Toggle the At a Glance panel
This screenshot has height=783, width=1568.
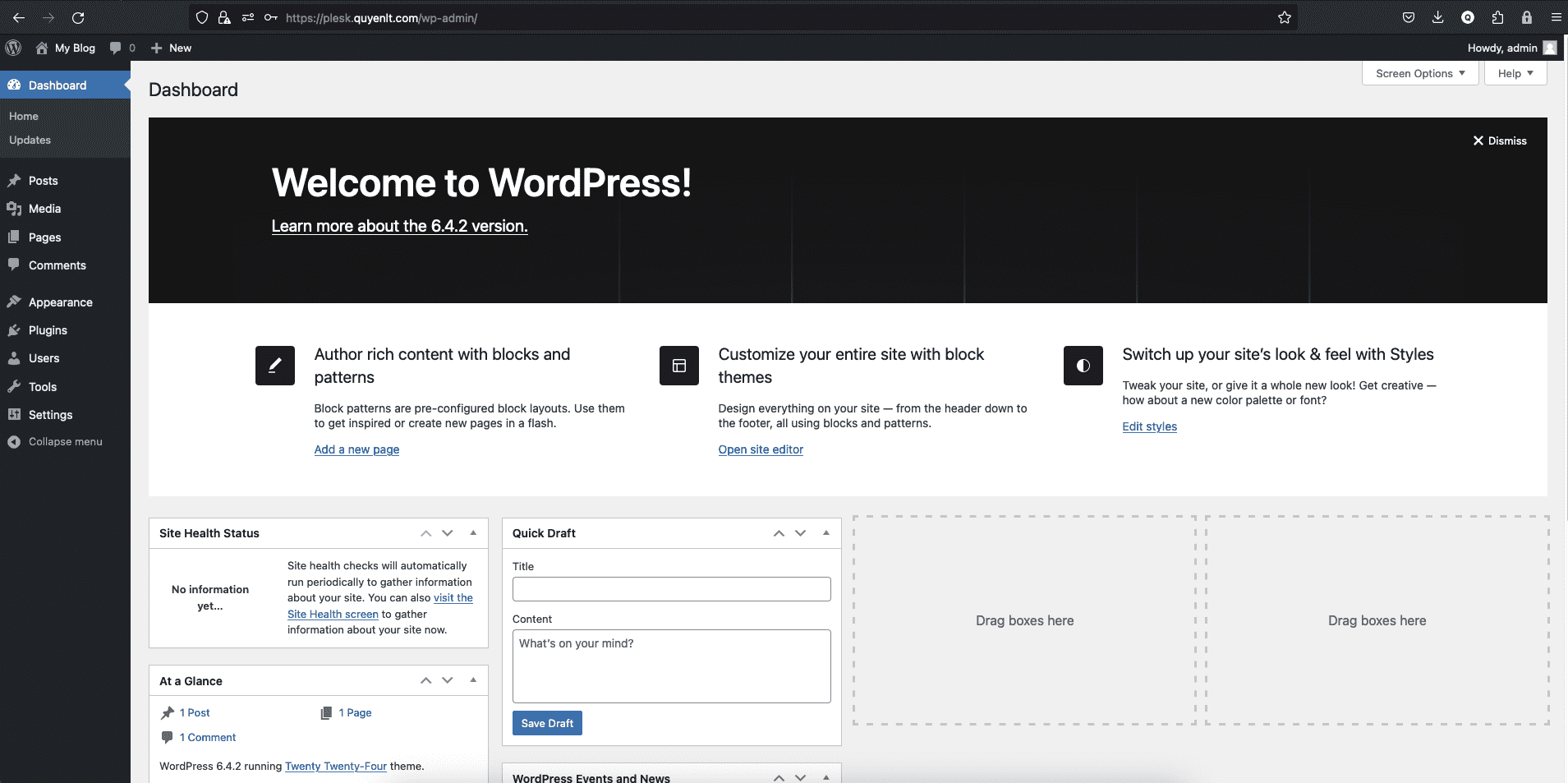coord(473,680)
